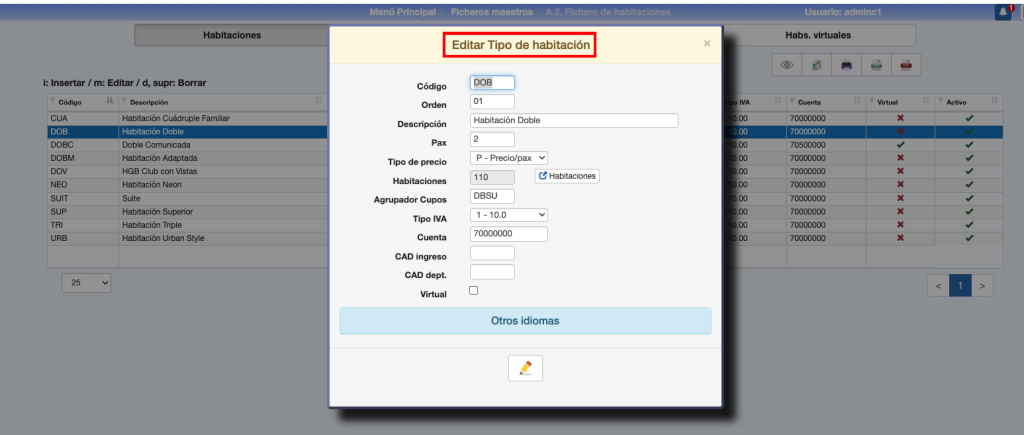Screen dimensions: 1024x435
Task: Click the copy documents toolbar icon
Action: click(816, 65)
